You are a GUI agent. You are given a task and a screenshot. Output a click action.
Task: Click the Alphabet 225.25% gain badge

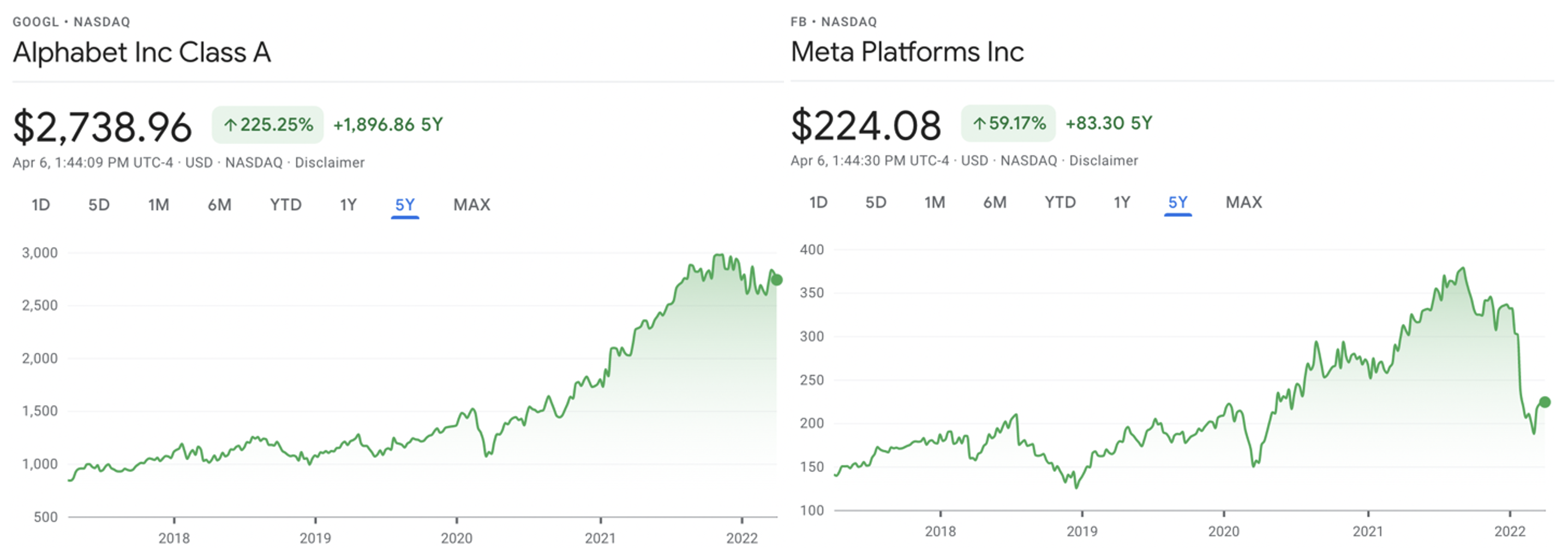tap(268, 125)
